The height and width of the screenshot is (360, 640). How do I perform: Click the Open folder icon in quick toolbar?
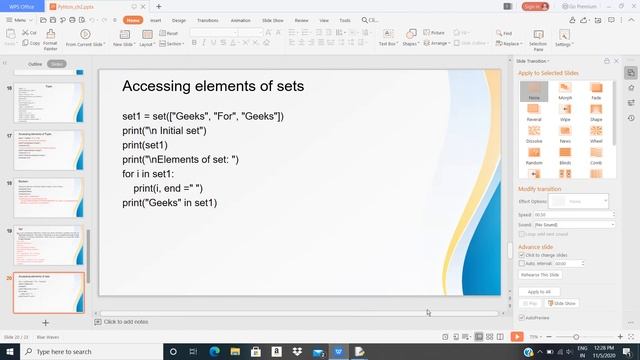click(43, 20)
